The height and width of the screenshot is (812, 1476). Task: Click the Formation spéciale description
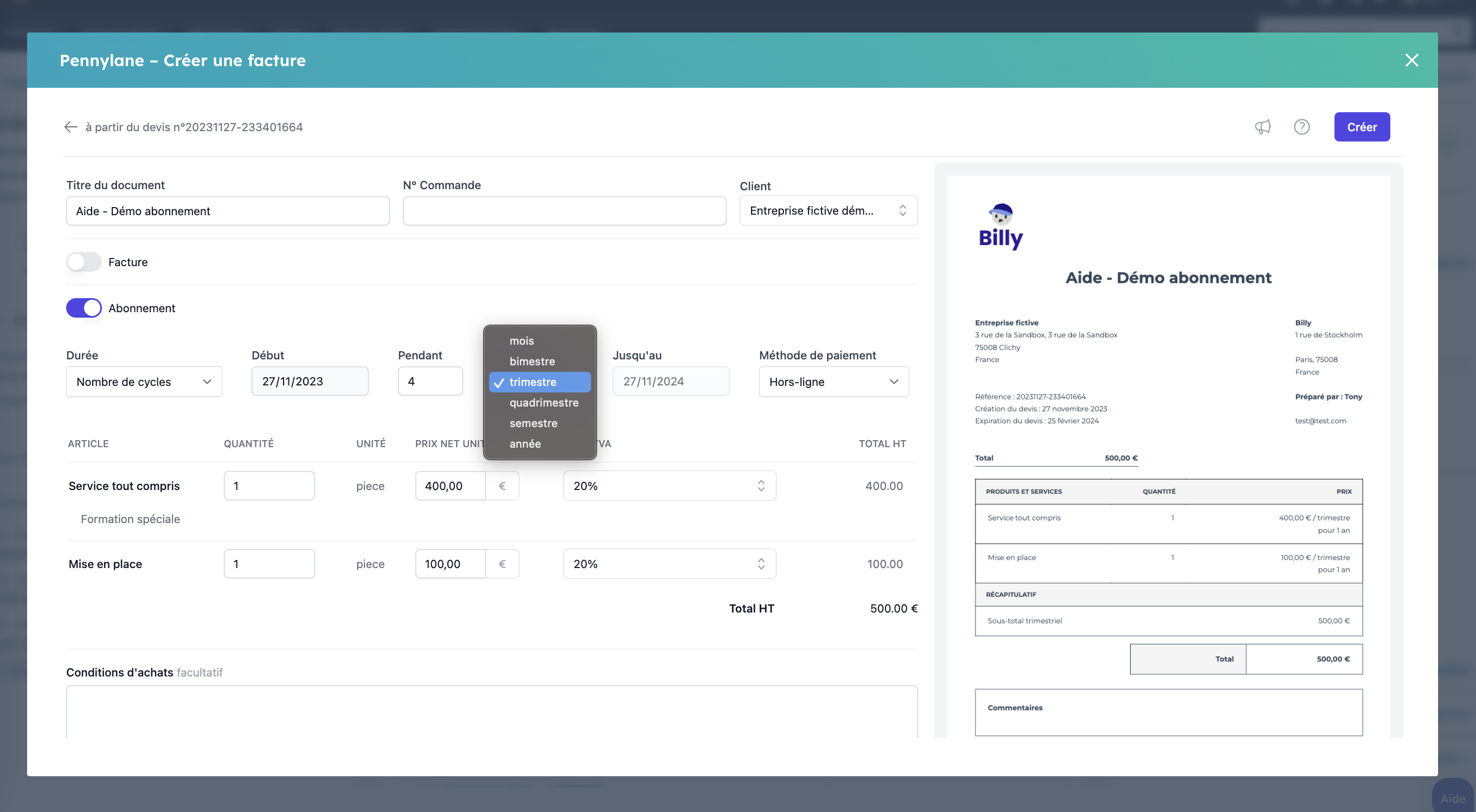(x=130, y=519)
